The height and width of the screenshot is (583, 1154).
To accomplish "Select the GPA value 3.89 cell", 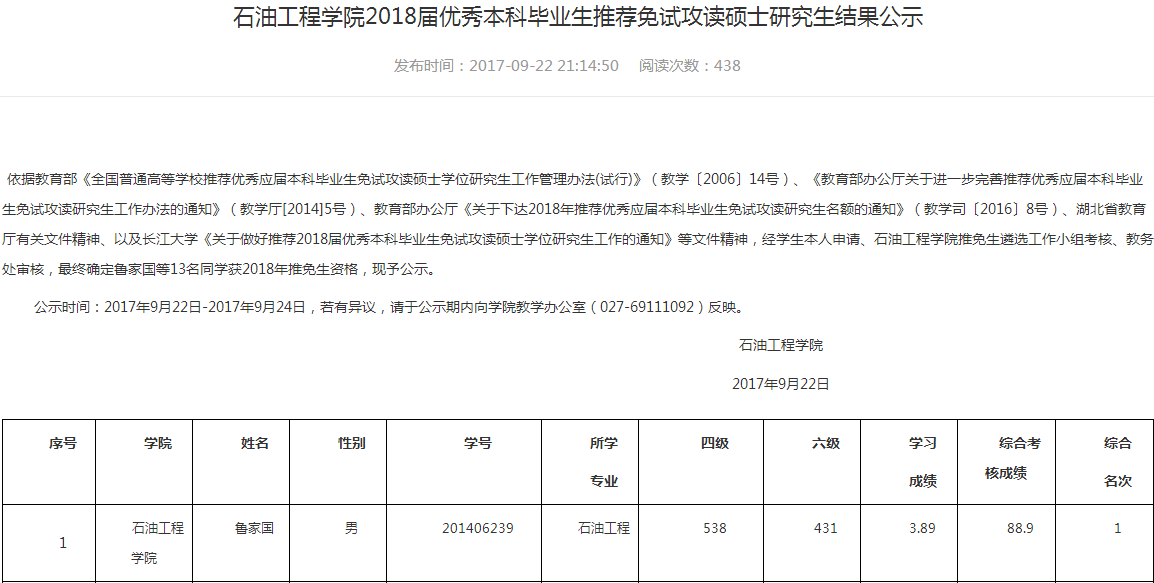I will point(922,528).
